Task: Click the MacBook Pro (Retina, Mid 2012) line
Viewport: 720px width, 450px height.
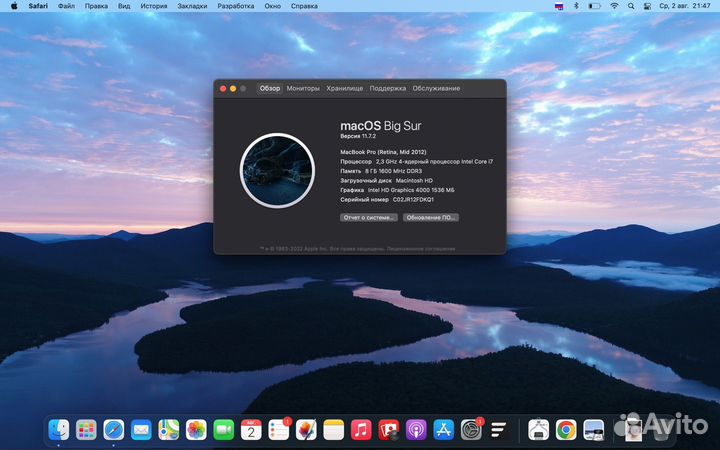Action: (383, 152)
